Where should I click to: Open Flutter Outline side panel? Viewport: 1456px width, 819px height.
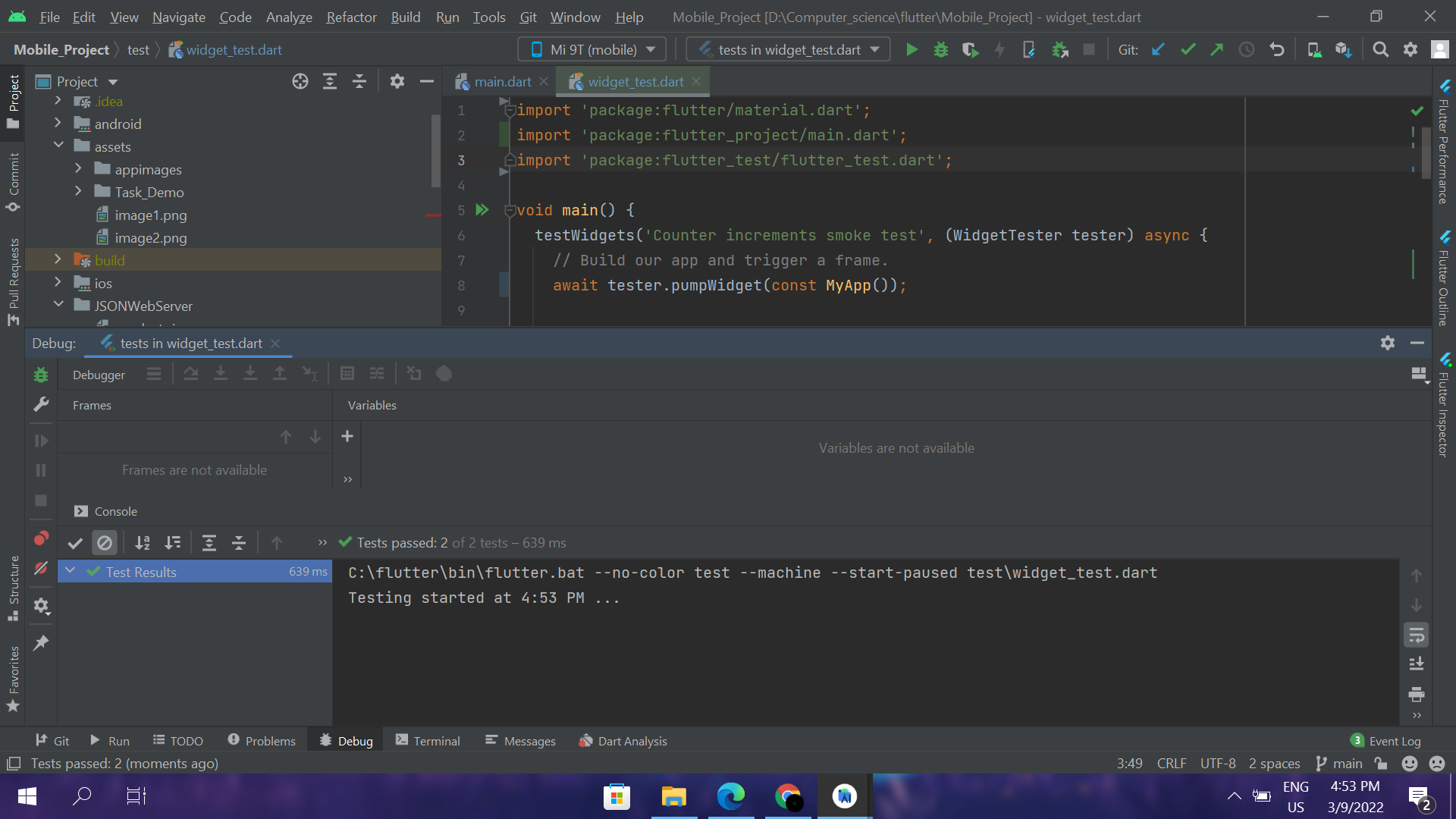[1445, 278]
